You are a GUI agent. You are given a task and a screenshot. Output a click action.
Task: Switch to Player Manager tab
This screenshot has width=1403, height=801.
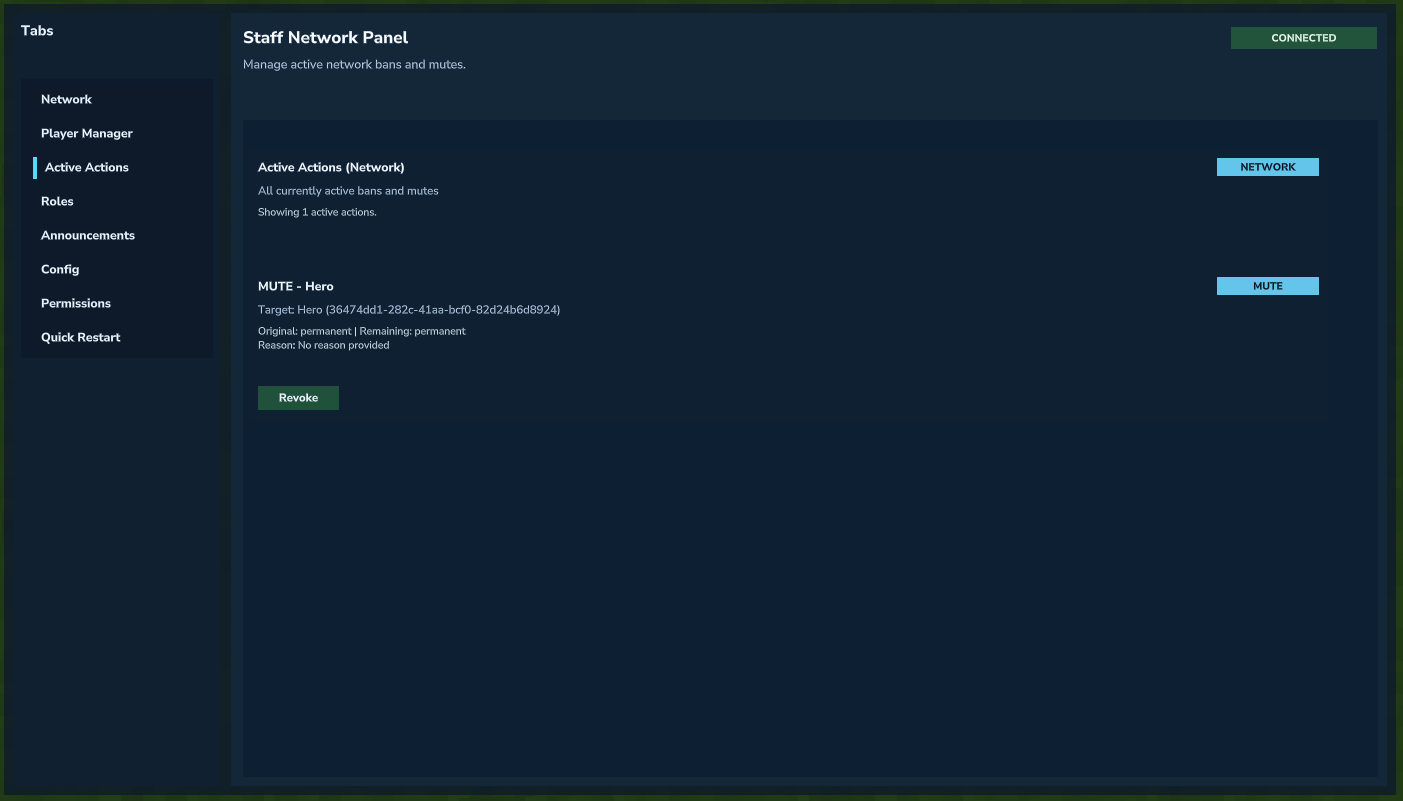[87, 133]
